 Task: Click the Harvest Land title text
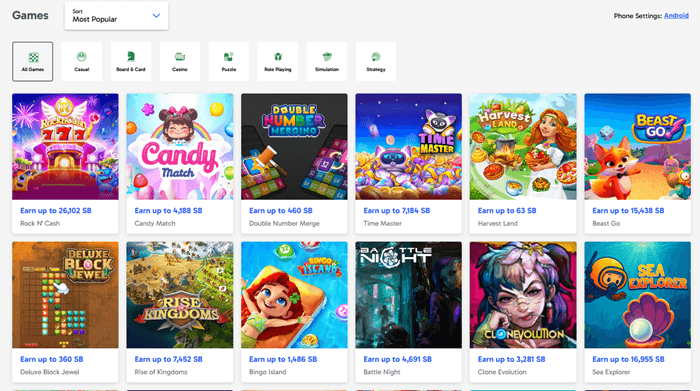tap(498, 223)
